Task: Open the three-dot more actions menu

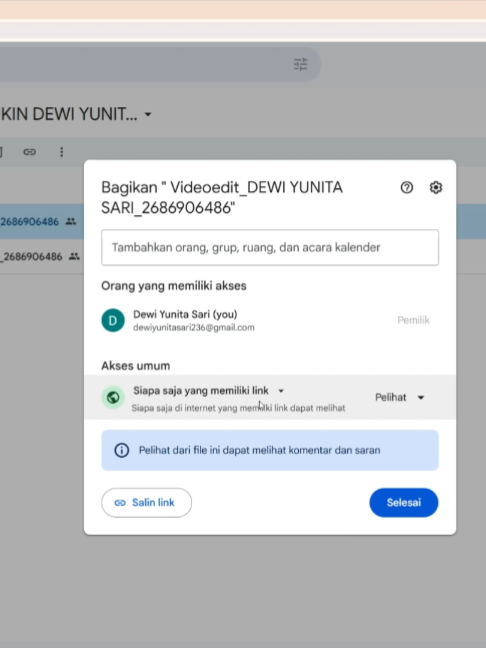Action: [x=62, y=152]
